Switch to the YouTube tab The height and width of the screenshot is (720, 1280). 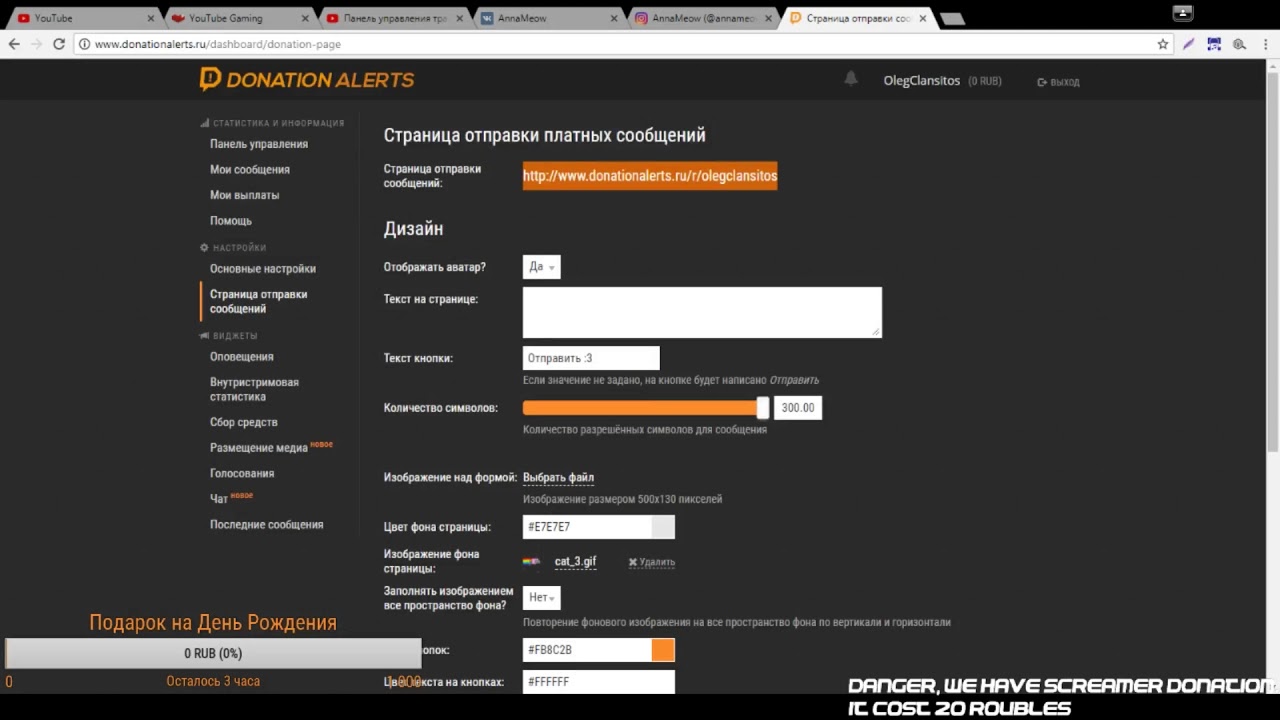[80, 18]
